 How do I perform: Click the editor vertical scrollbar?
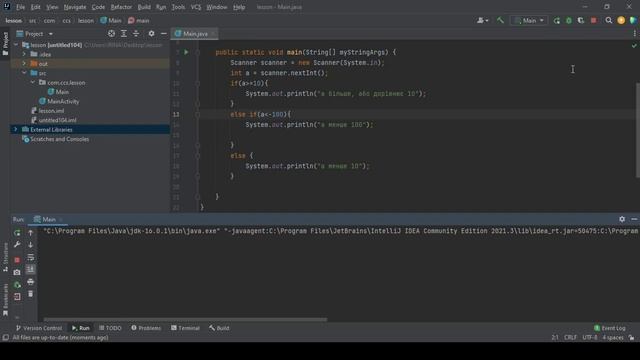(637, 130)
